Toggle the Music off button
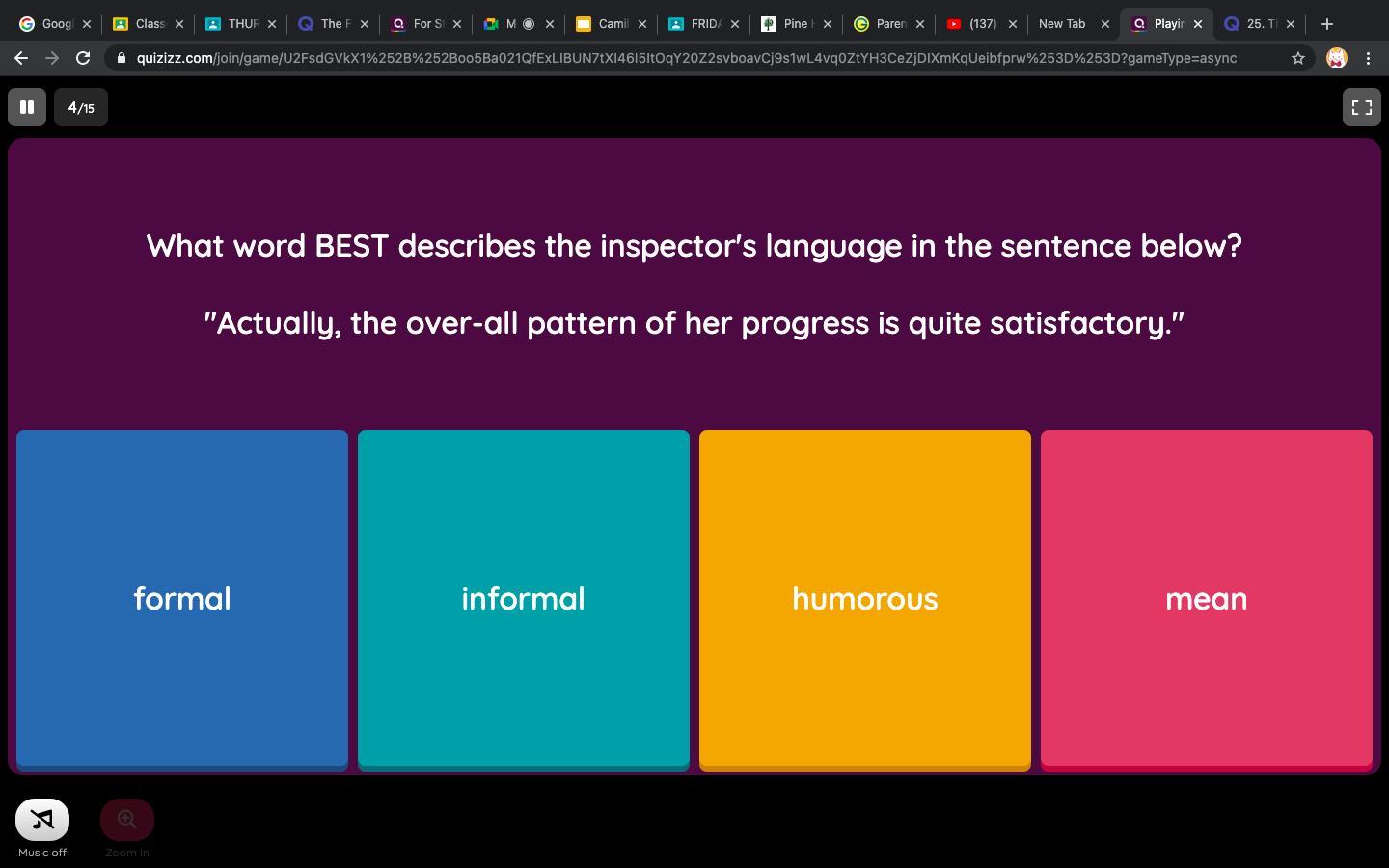This screenshot has height=868, width=1389. [42, 820]
